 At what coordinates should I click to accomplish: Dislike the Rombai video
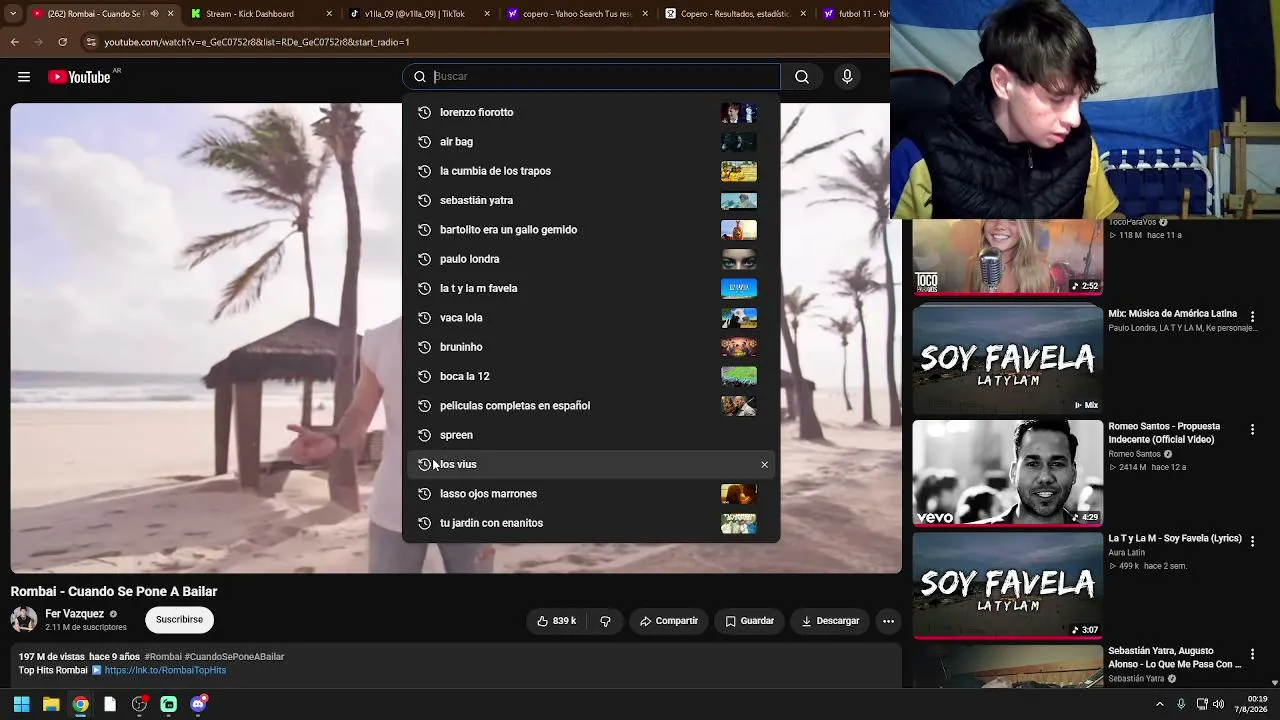point(605,621)
